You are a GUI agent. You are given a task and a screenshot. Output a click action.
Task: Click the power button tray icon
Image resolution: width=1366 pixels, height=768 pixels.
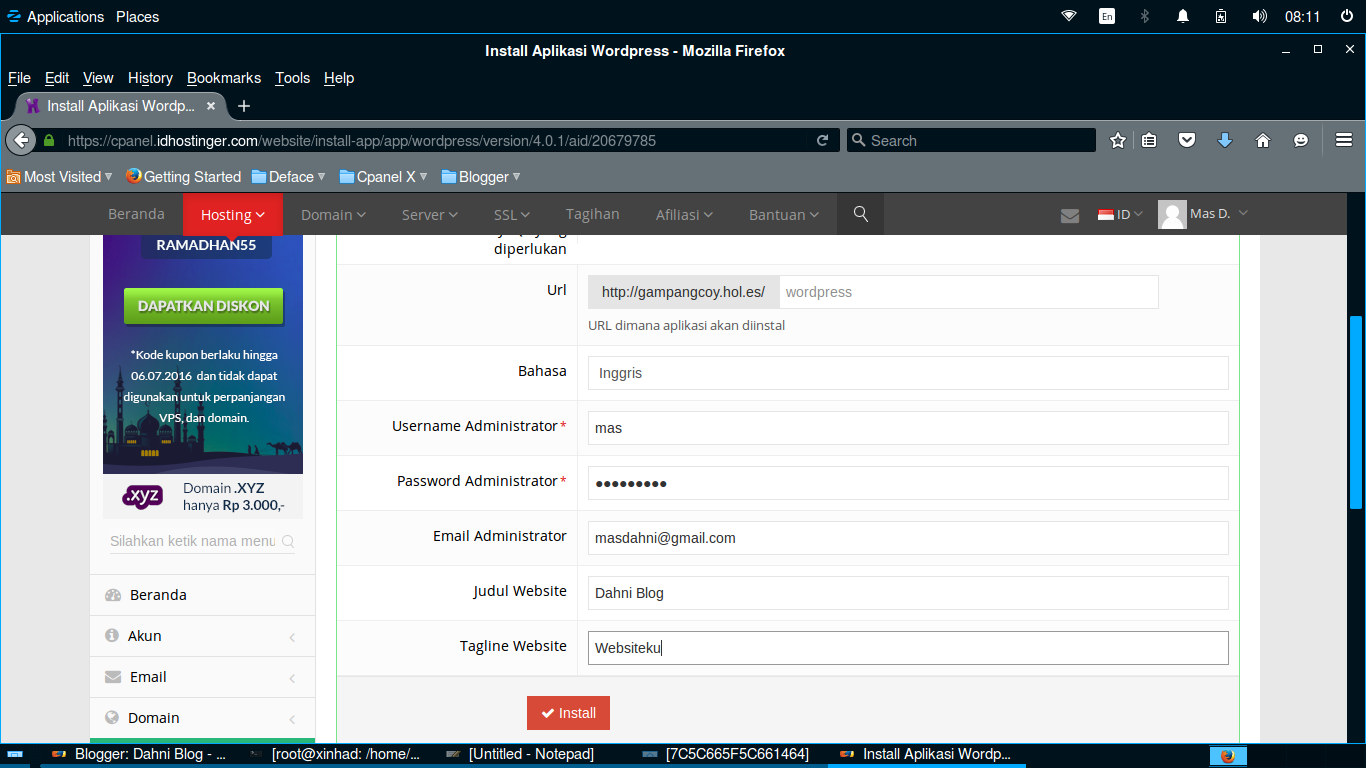pyautogui.click(x=1346, y=16)
